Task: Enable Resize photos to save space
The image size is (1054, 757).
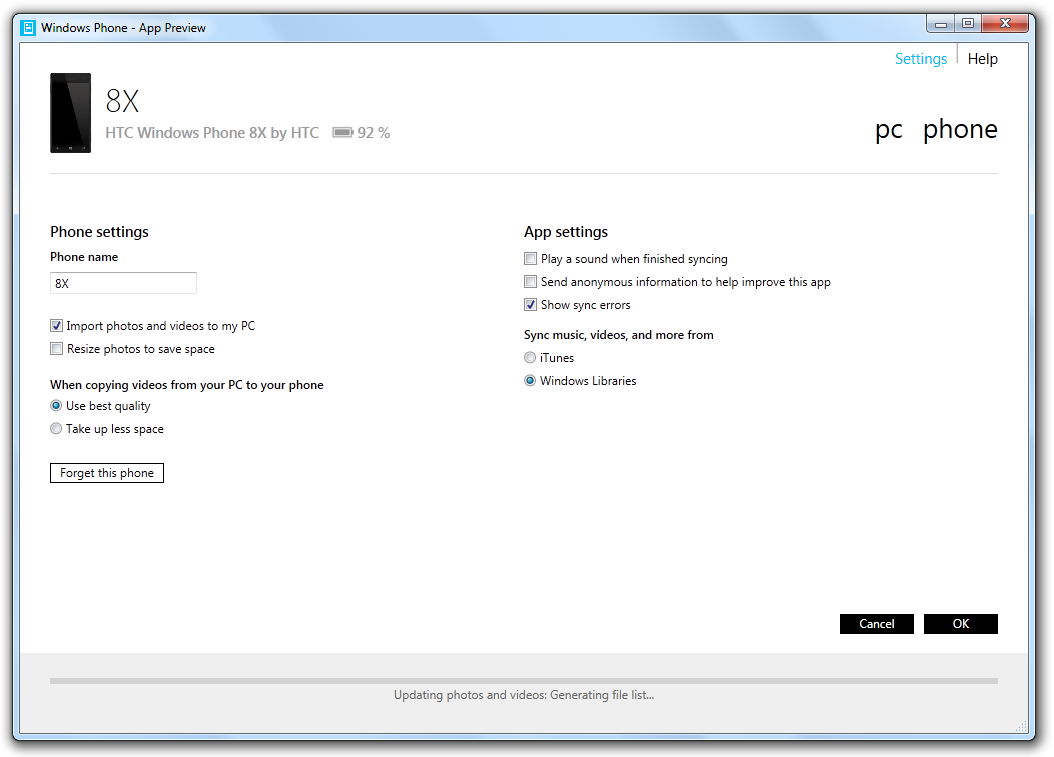Action: (x=56, y=349)
